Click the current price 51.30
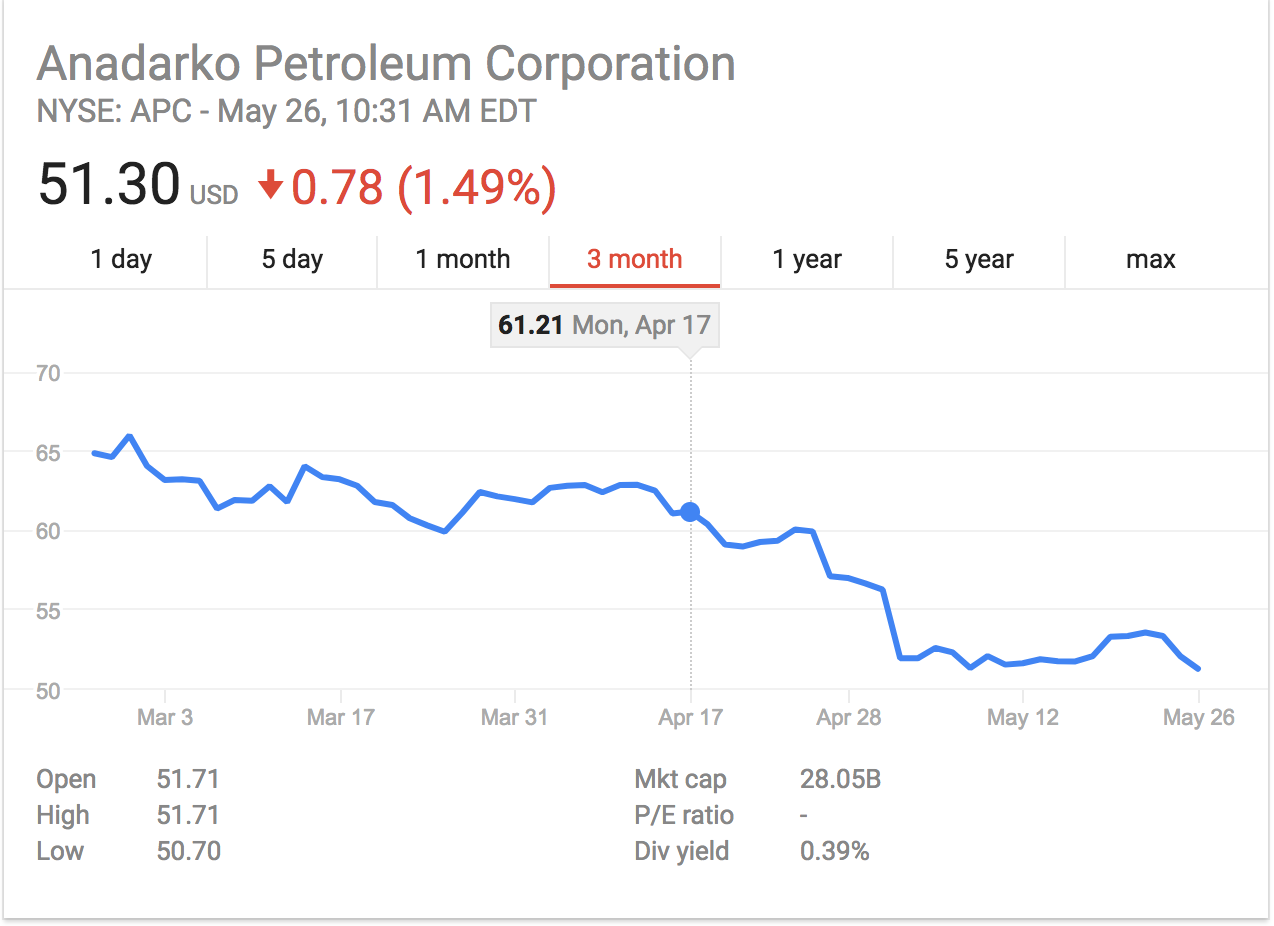The height and width of the screenshot is (926, 1274). point(109,186)
